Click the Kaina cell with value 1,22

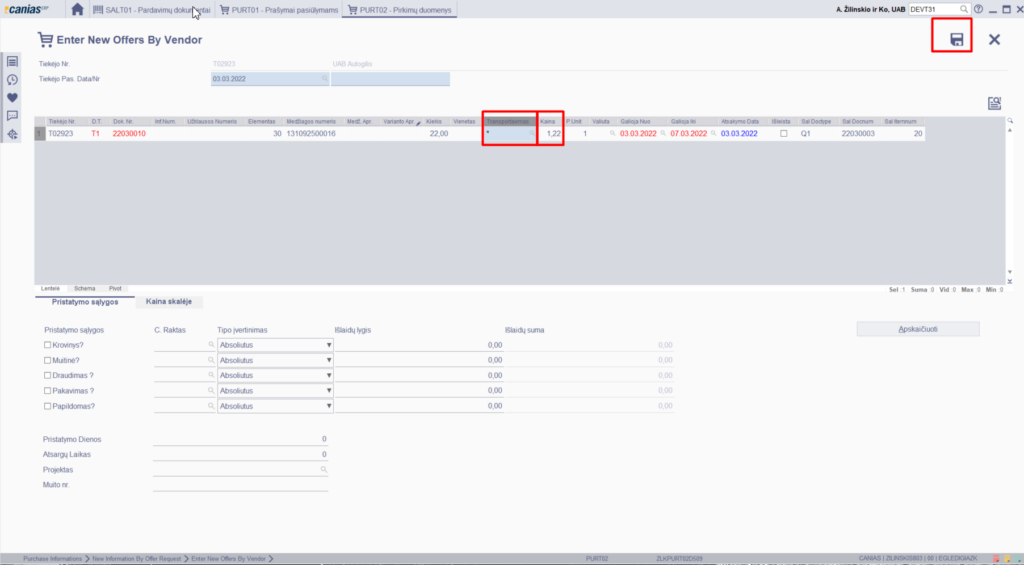coord(551,133)
